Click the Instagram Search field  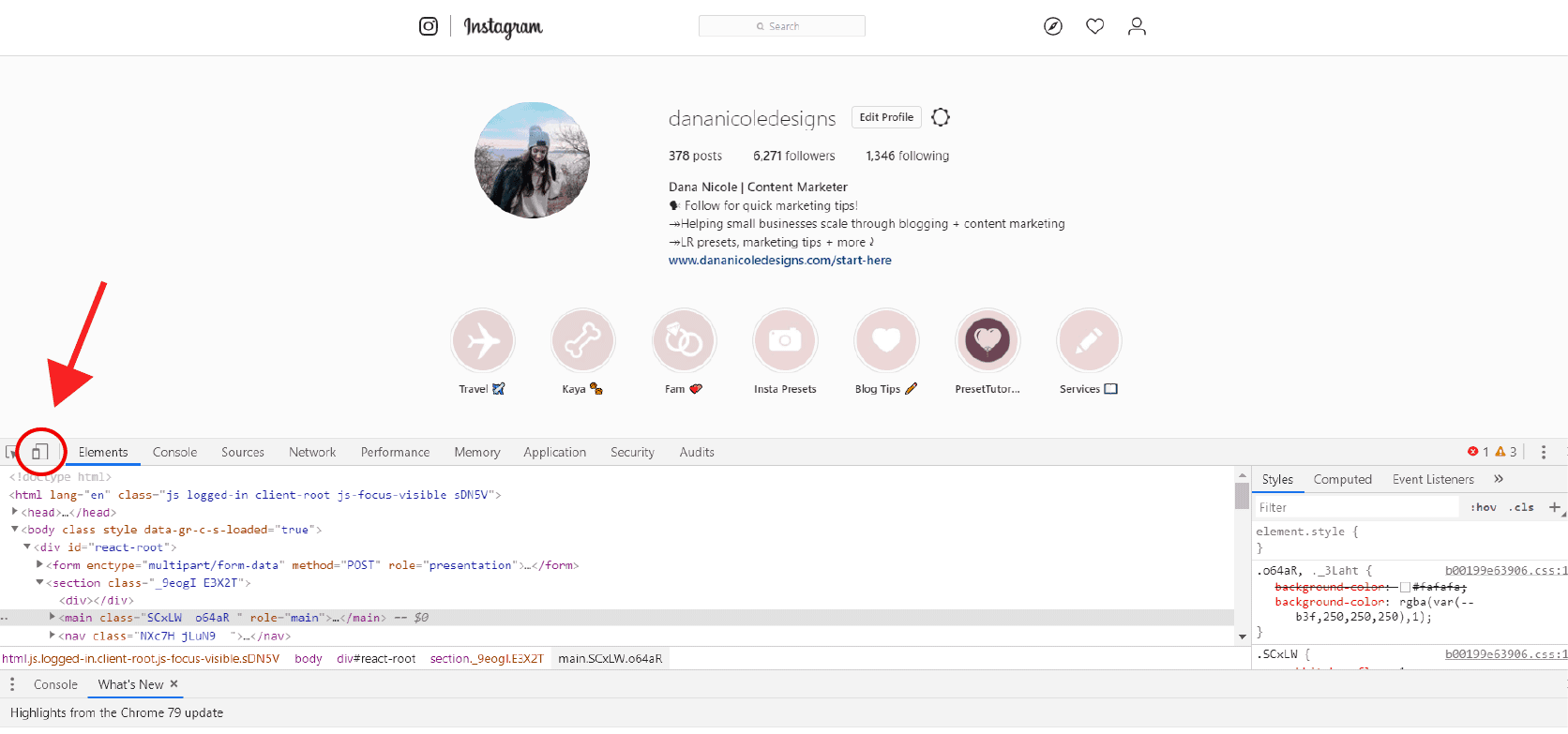[x=782, y=26]
